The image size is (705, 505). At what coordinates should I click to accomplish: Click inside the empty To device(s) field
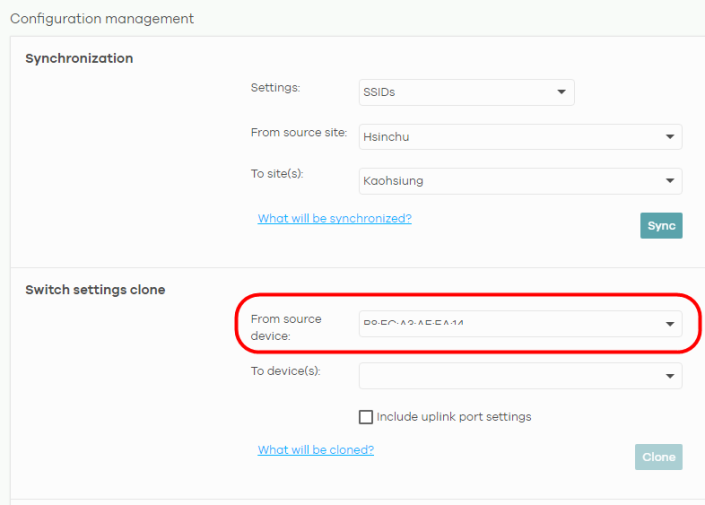pyautogui.click(x=510, y=376)
